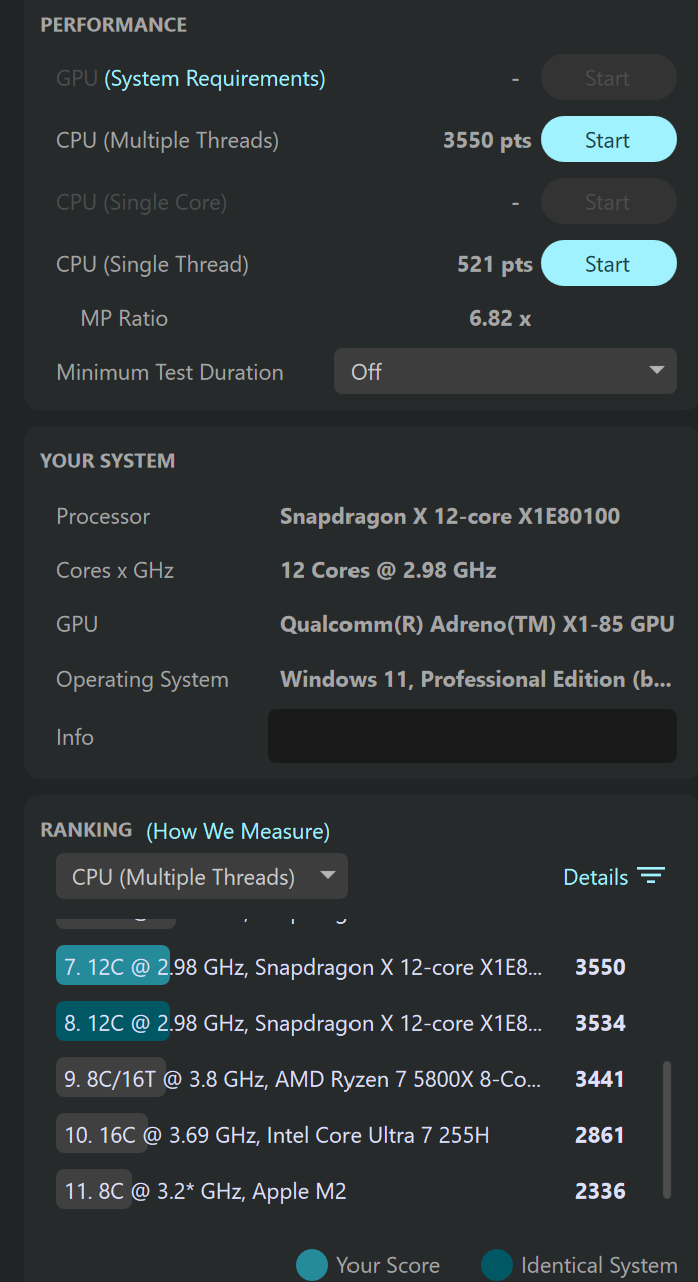
Task: Click the ranking list vertical scrollbar
Action: tap(667, 1130)
